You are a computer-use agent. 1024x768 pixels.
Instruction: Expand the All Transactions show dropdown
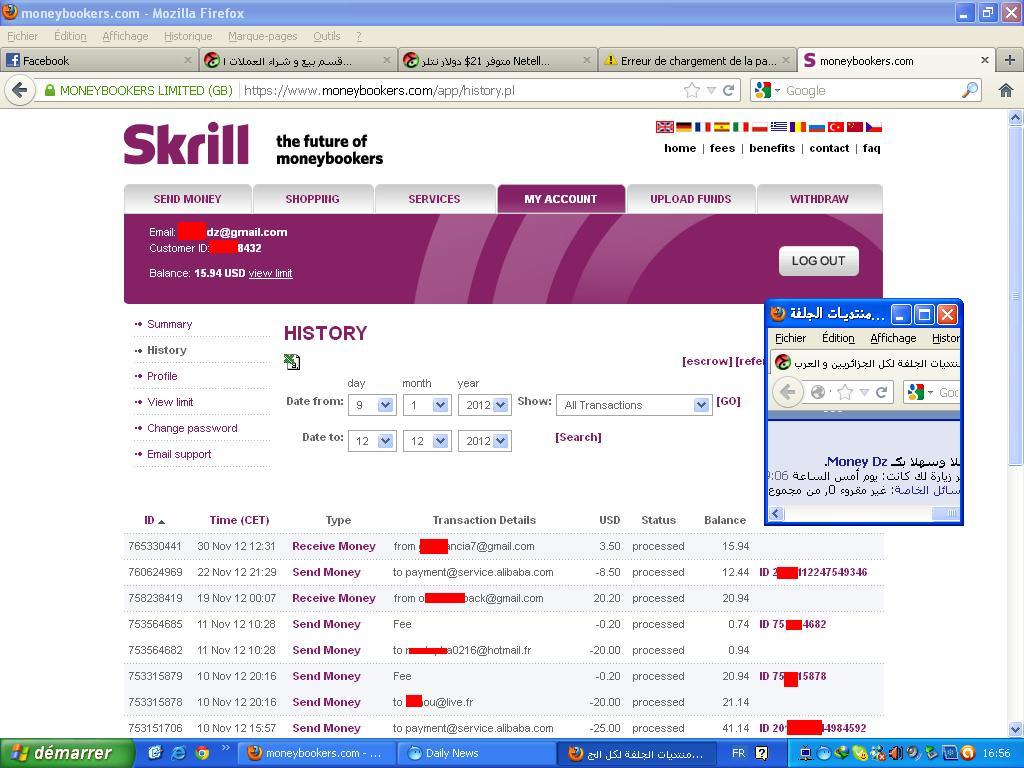coord(701,405)
